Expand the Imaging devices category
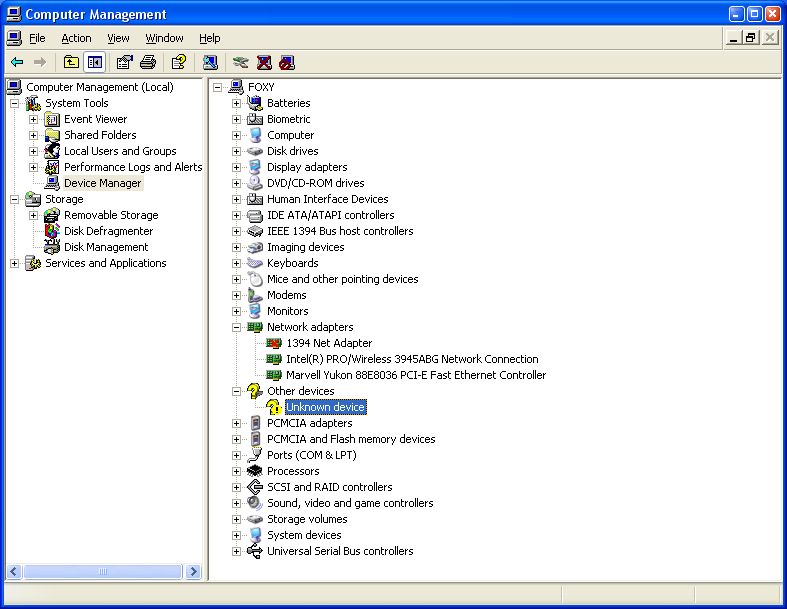This screenshot has width=787, height=609. click(x=236, y=247)
